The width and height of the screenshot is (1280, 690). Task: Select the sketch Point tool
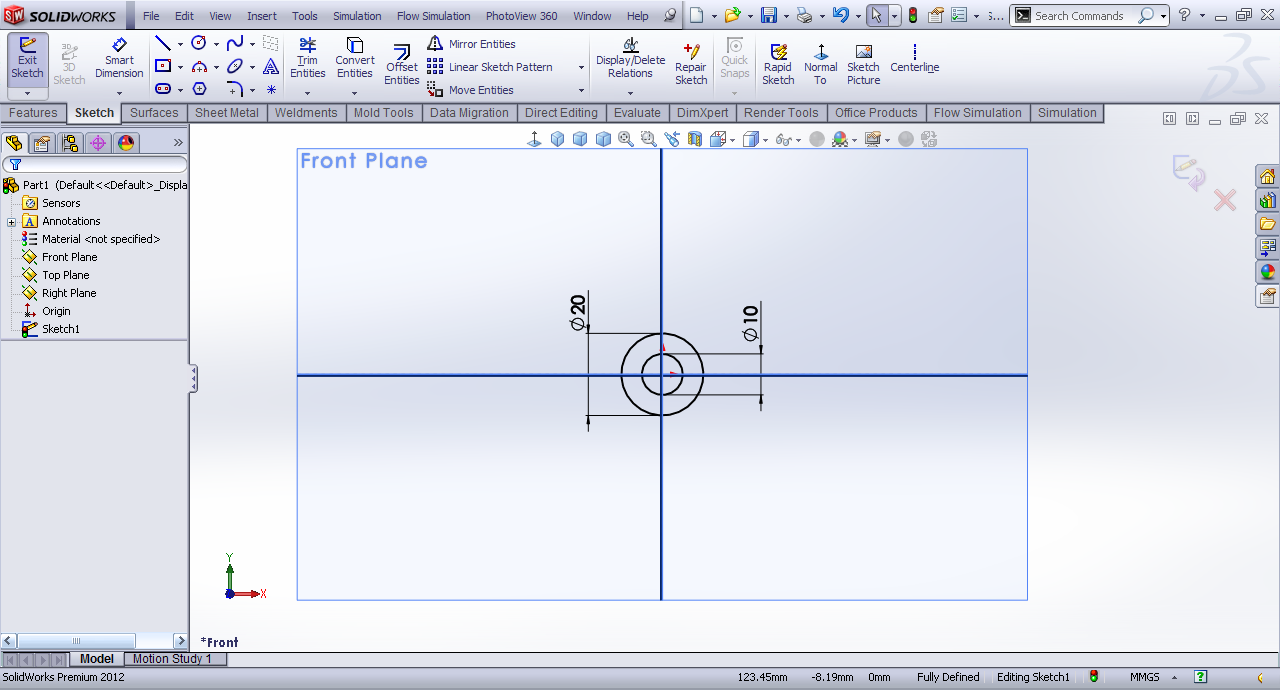pyautogui.click(x=271, y=89)
